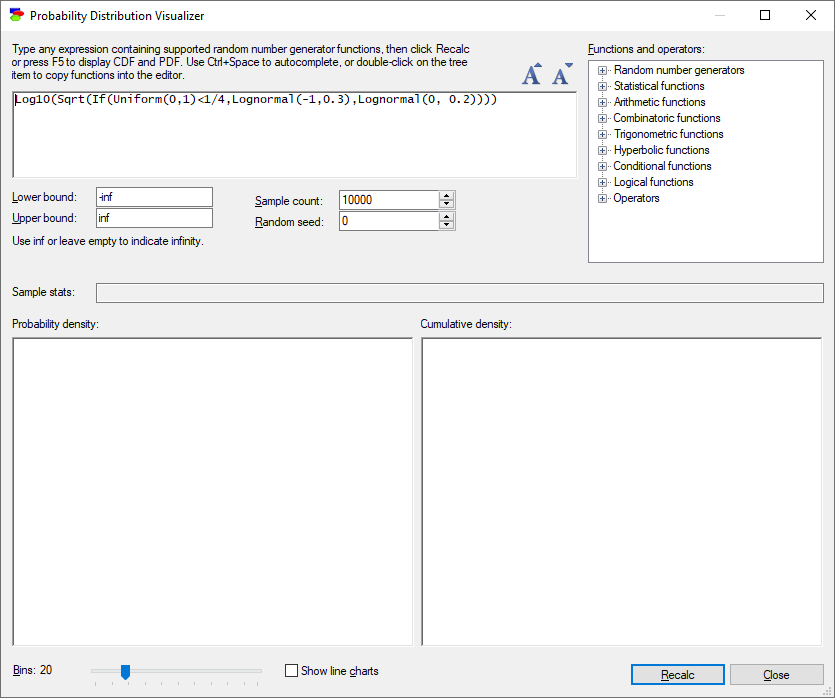Expand the Statistical functions node

tap(602, 86)
